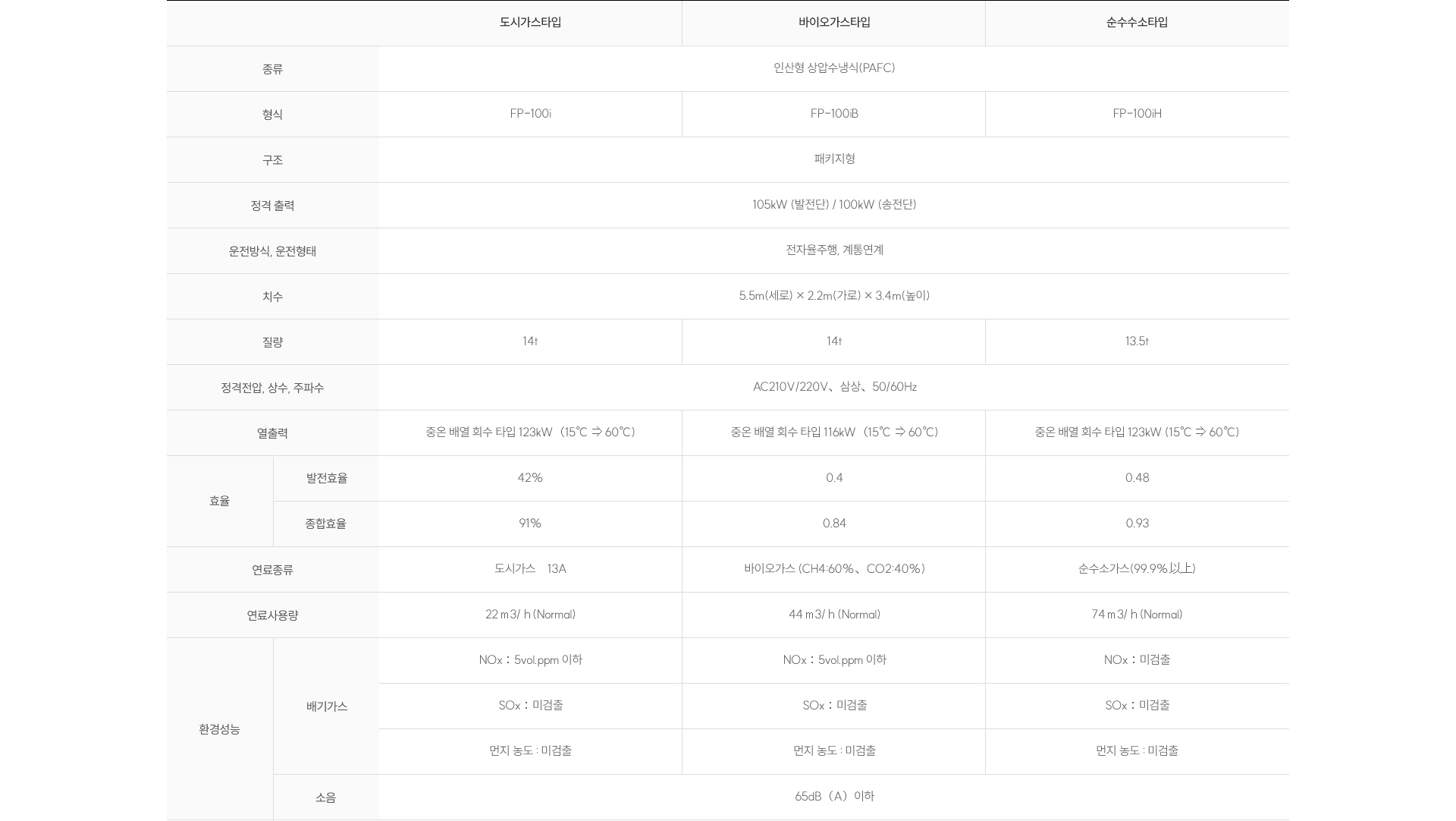
Task: Click the 치수 dimensions value text
Action: (x=834, y=296)
